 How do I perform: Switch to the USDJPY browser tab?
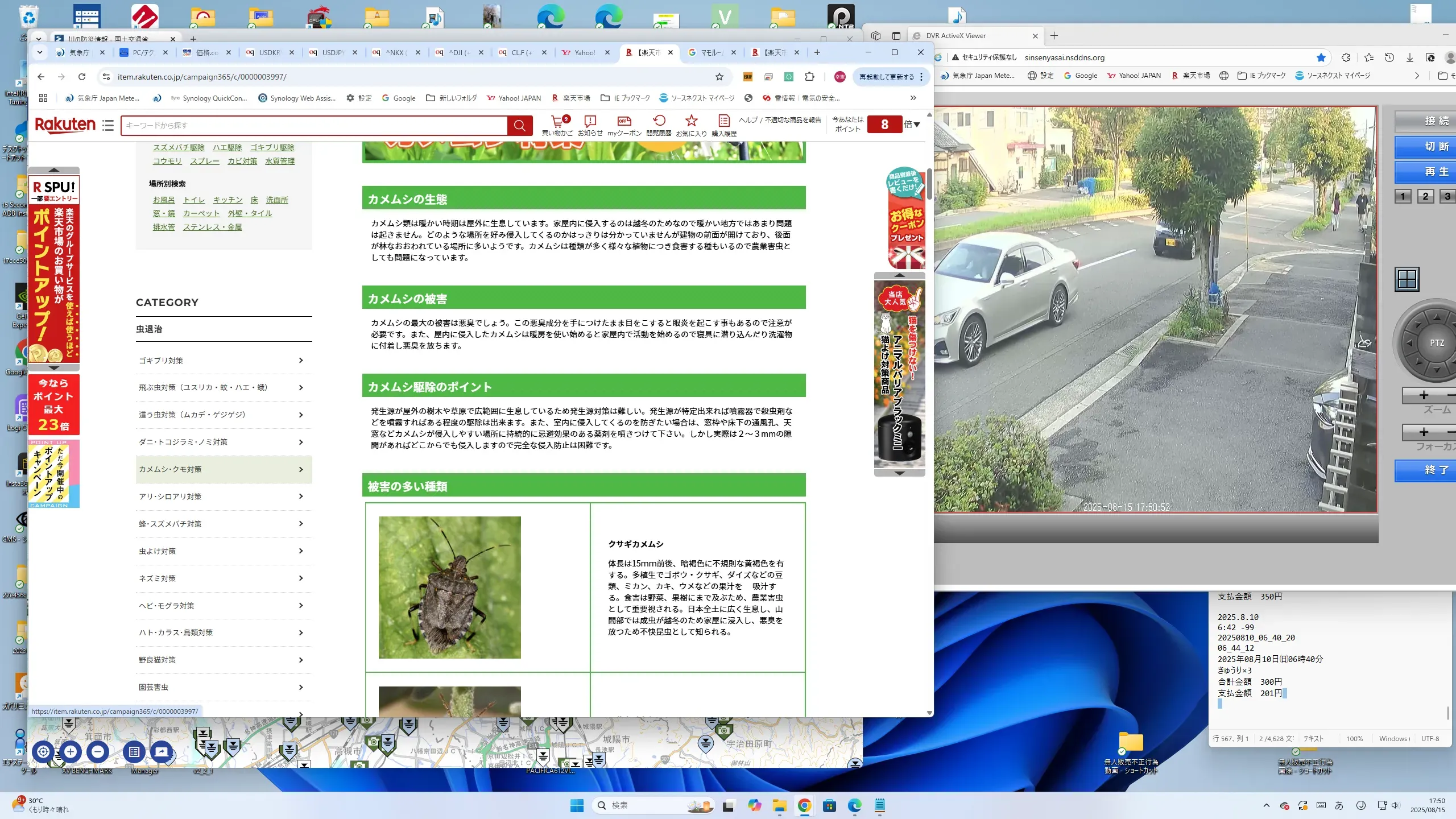[333, 52]
